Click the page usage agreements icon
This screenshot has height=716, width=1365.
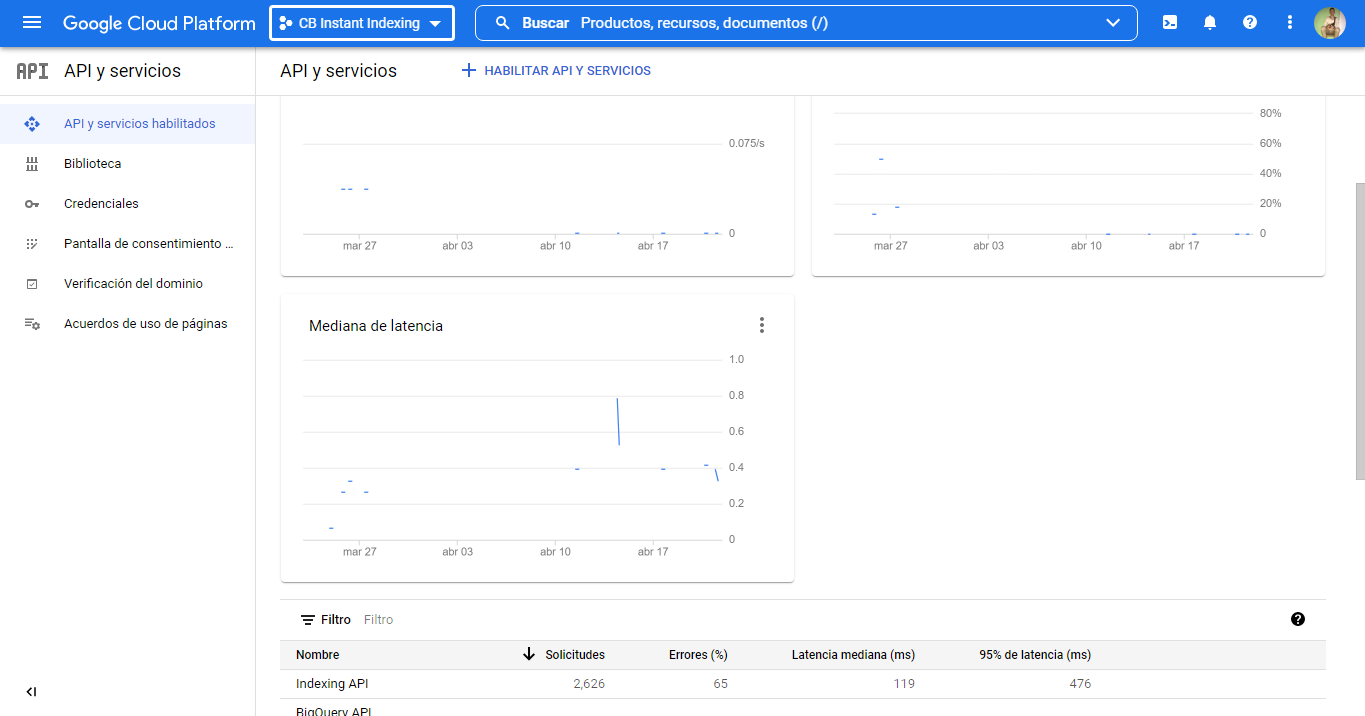(32, 324)
